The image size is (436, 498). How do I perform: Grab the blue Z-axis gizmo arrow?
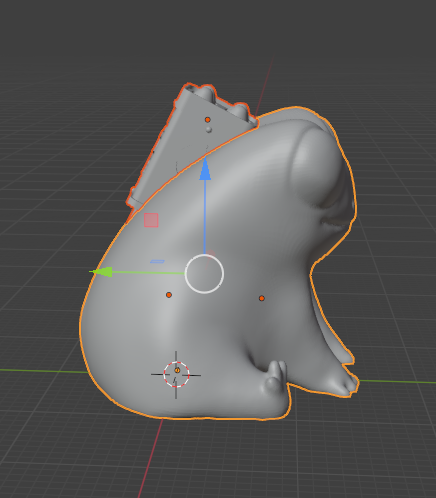point(205,169)
